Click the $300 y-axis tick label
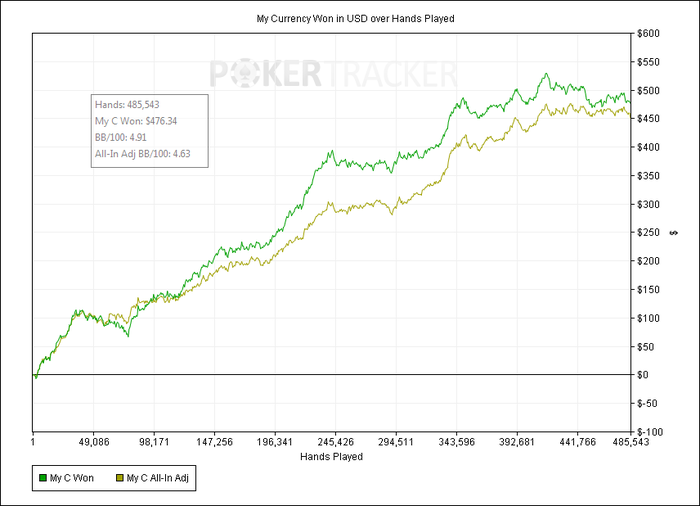The width and height of the screenshot is (700, 506). tap(648, 205)
